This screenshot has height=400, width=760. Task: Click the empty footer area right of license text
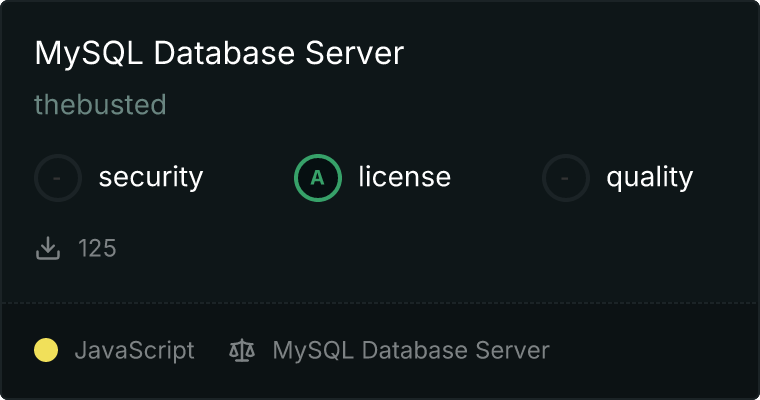[x=650, y=351]
